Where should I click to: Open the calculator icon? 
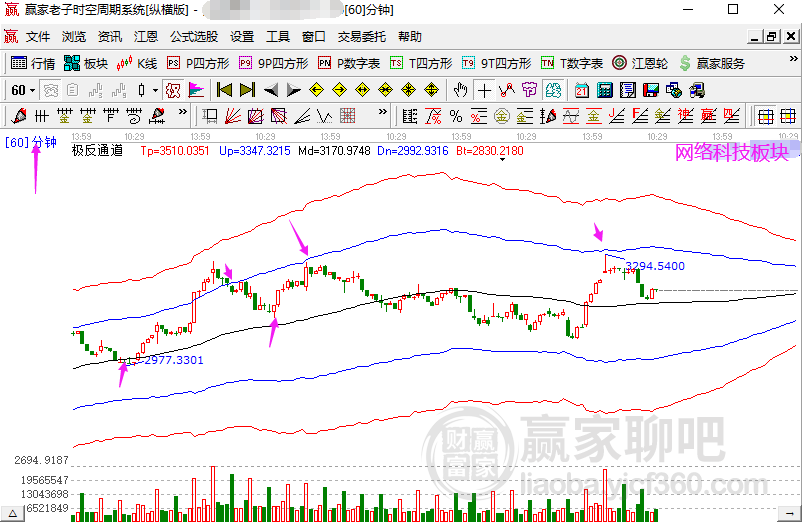(x=605, y=90)
